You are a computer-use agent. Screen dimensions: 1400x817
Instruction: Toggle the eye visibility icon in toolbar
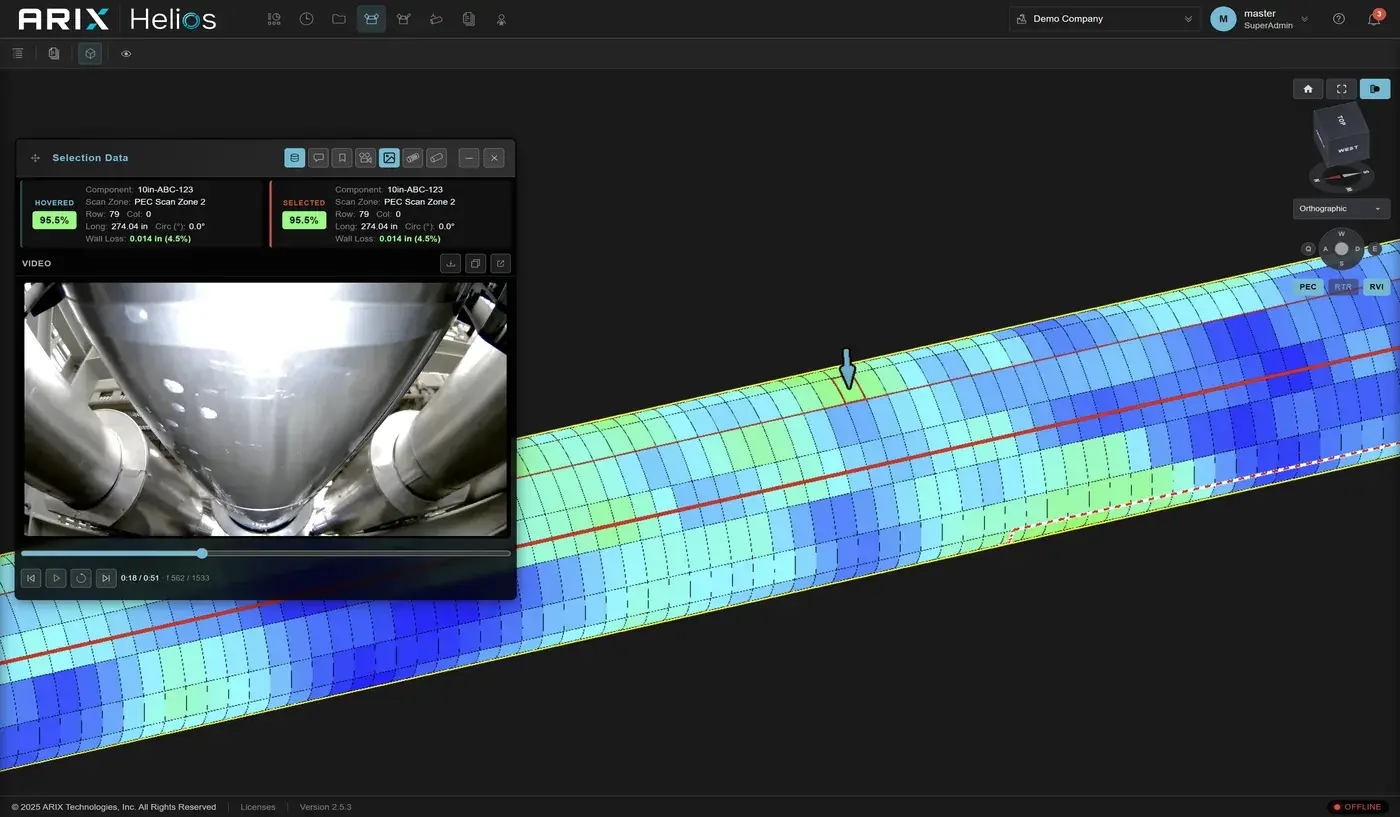coord(126,54)
